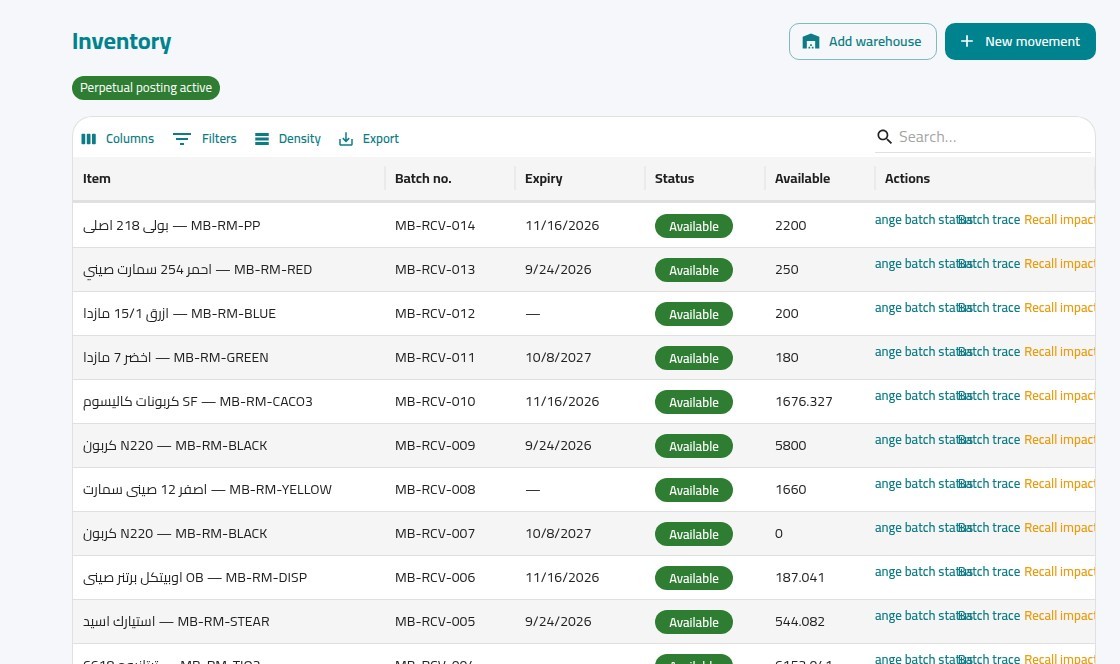Click batch number MB-RCV-006

pyautogui.click(x=435, y=578)
